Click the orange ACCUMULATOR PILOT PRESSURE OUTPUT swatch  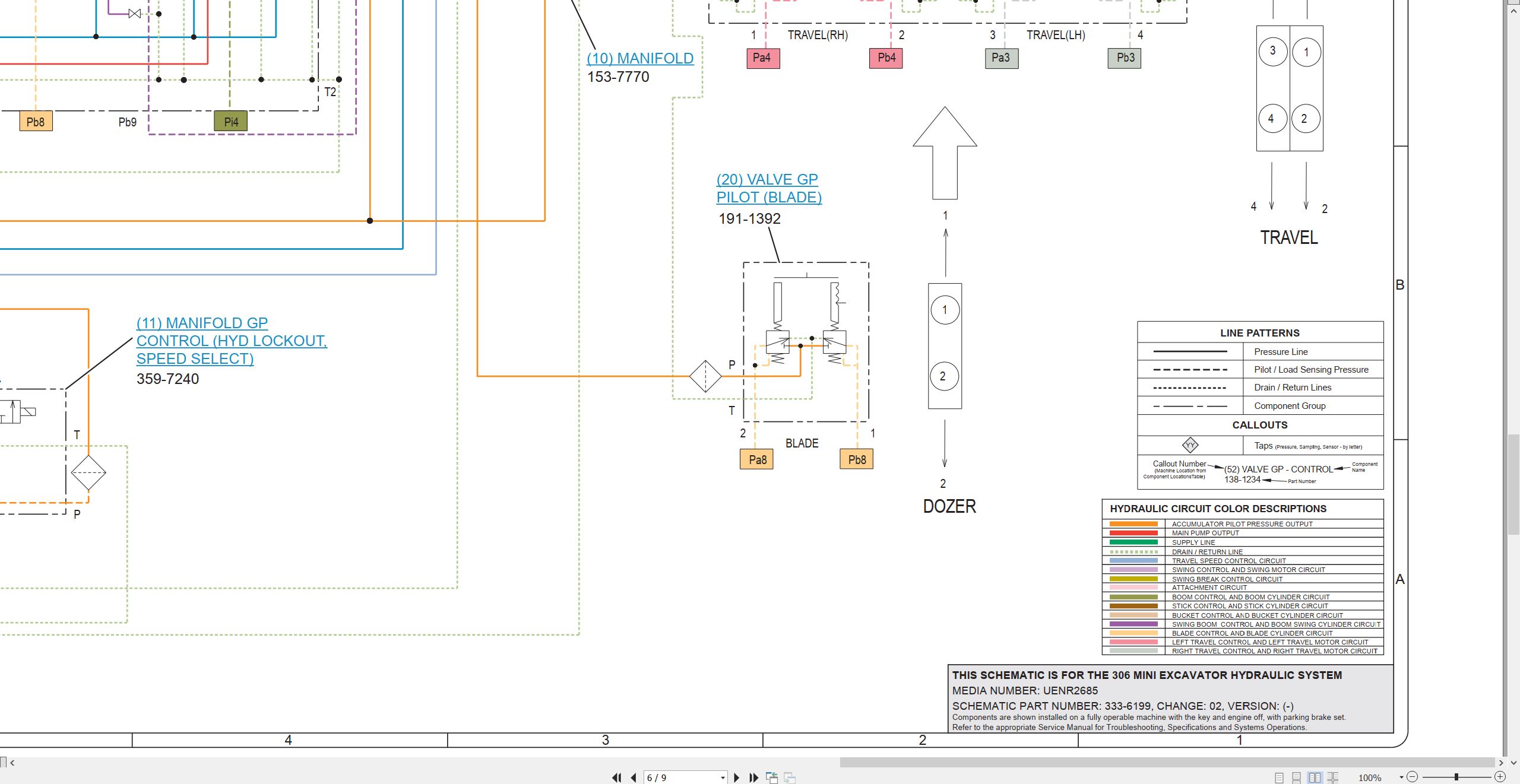click(1133, 524)
